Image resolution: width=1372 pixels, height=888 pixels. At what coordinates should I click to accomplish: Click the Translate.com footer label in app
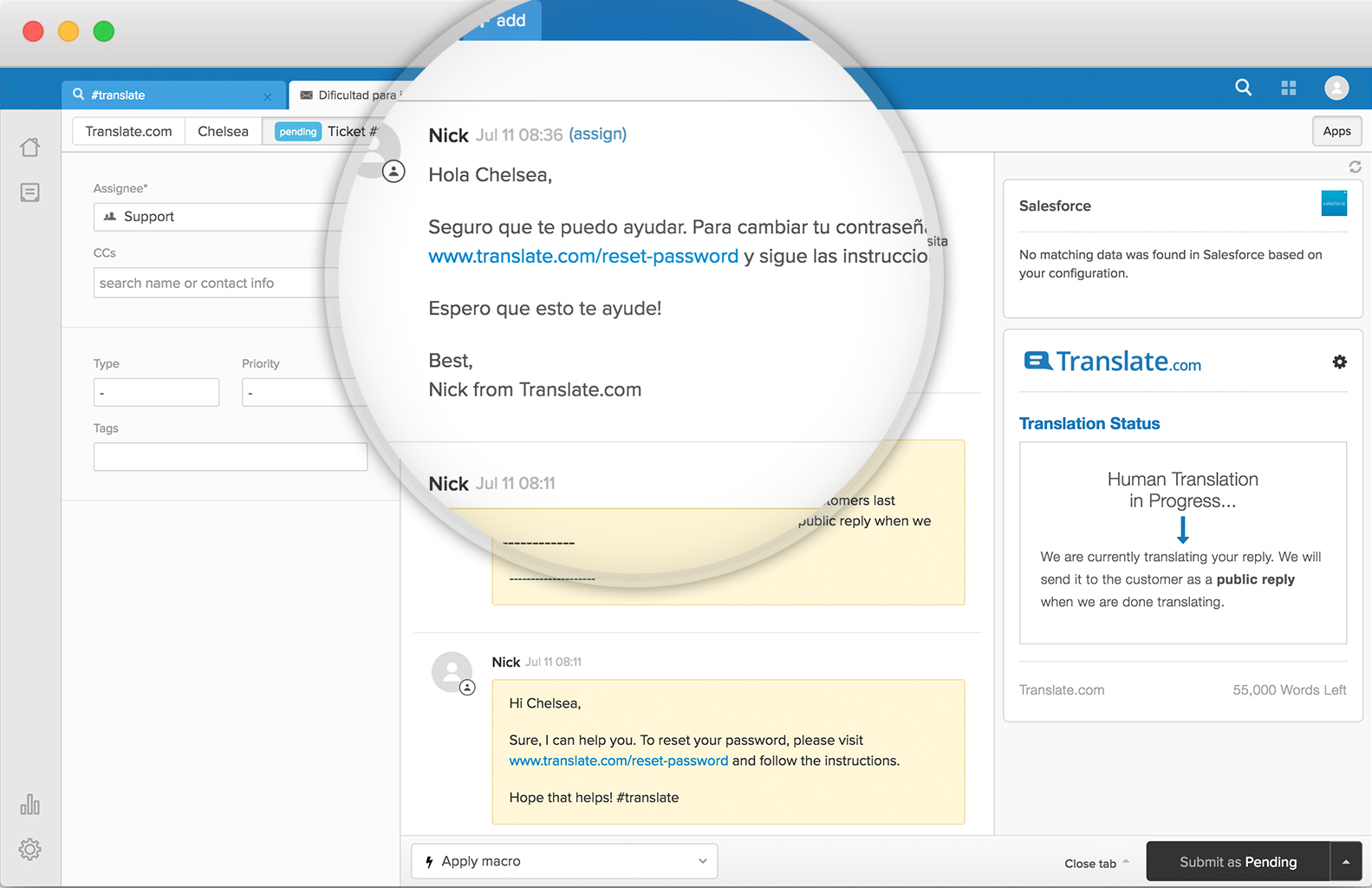(x=1061, y=689)
